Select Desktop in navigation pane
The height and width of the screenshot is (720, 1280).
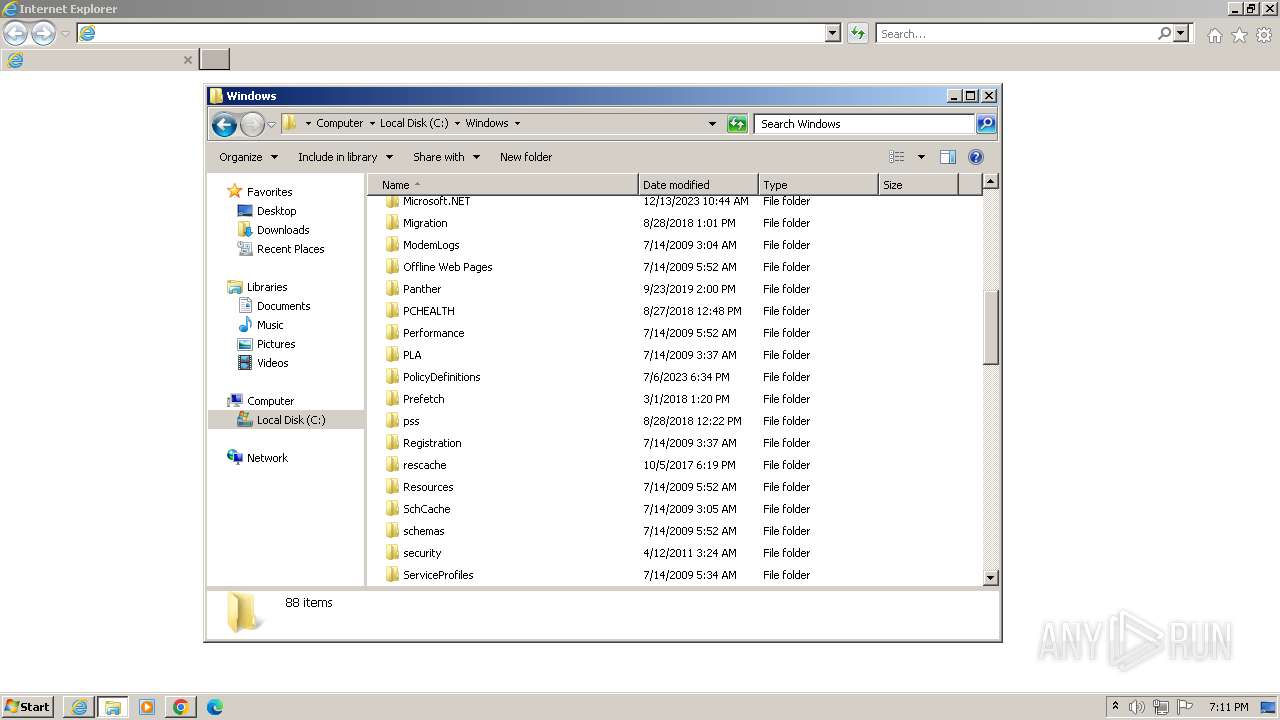tap(276, 211)
